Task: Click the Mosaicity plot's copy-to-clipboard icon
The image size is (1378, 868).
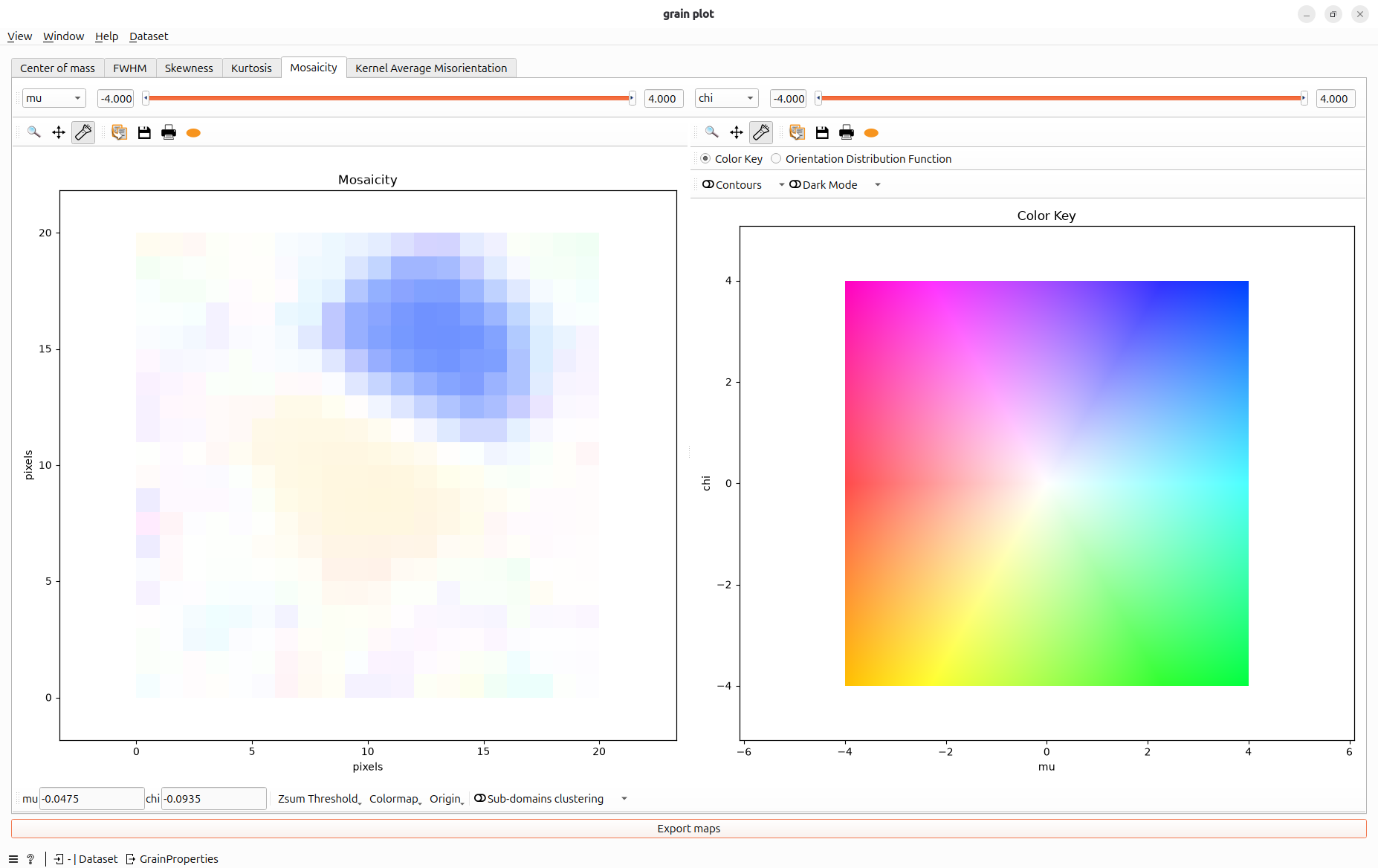Action: (119, 132)
